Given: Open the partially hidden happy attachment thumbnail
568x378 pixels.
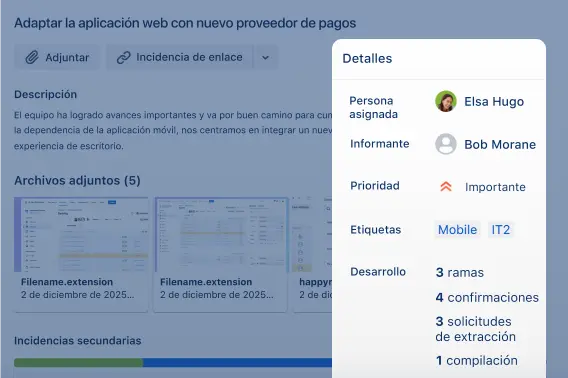Looking at the screenshot, I should (312, 234).
